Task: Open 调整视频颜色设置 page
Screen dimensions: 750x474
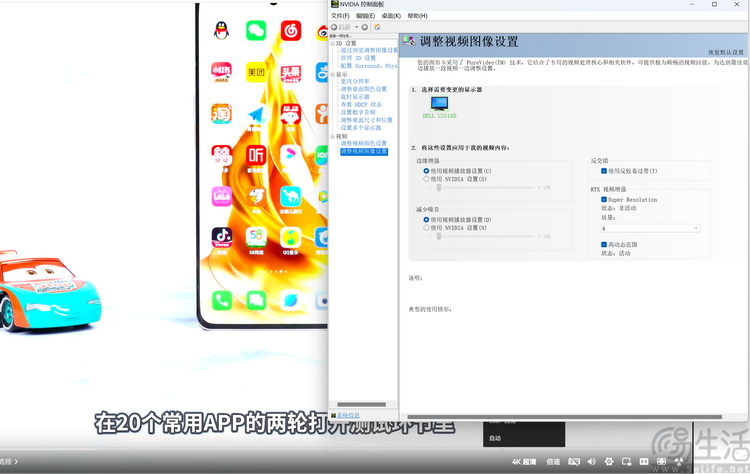Action: point(364,143)
